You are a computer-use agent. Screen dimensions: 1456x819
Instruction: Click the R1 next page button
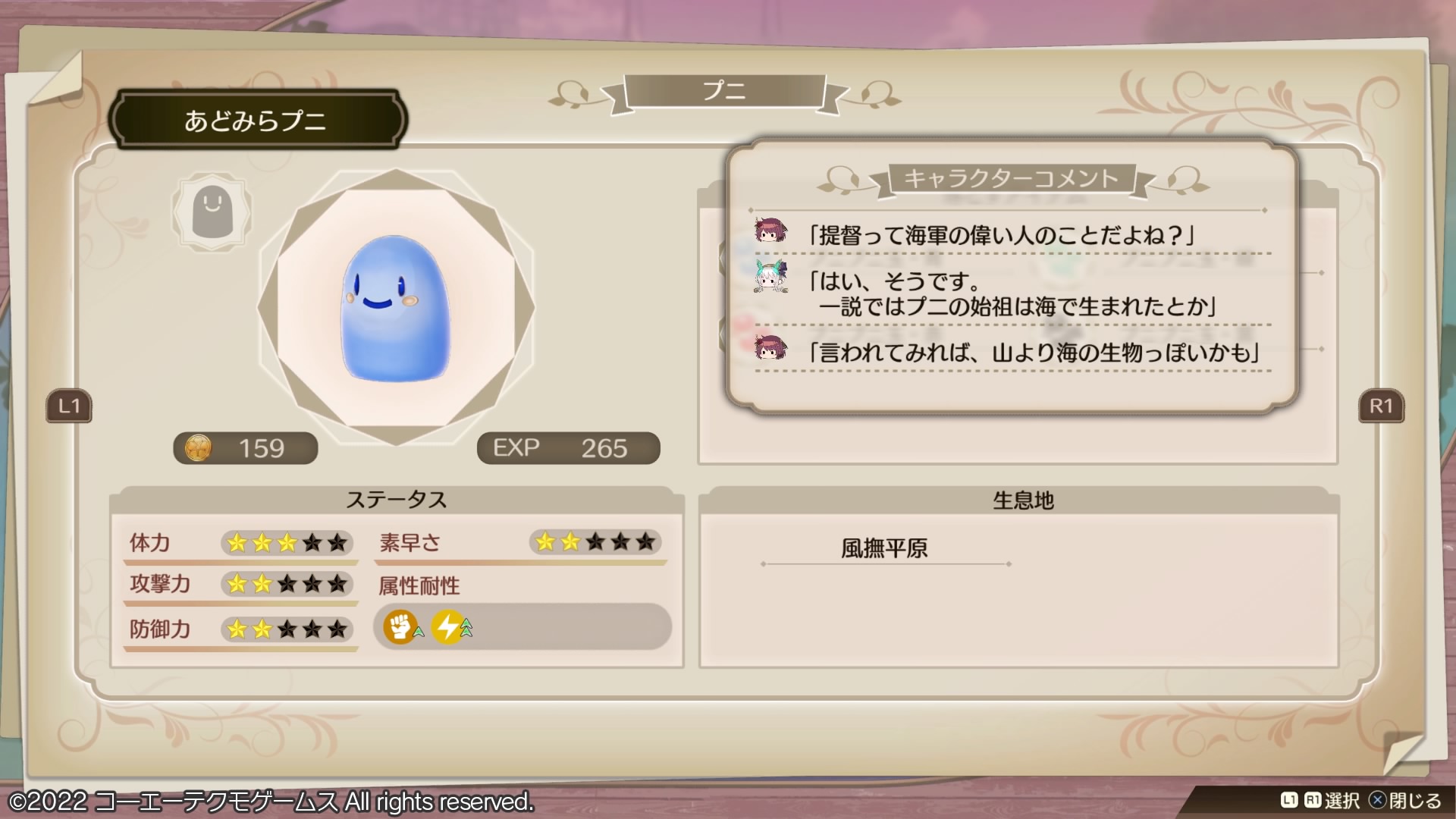coord(1381,406)
